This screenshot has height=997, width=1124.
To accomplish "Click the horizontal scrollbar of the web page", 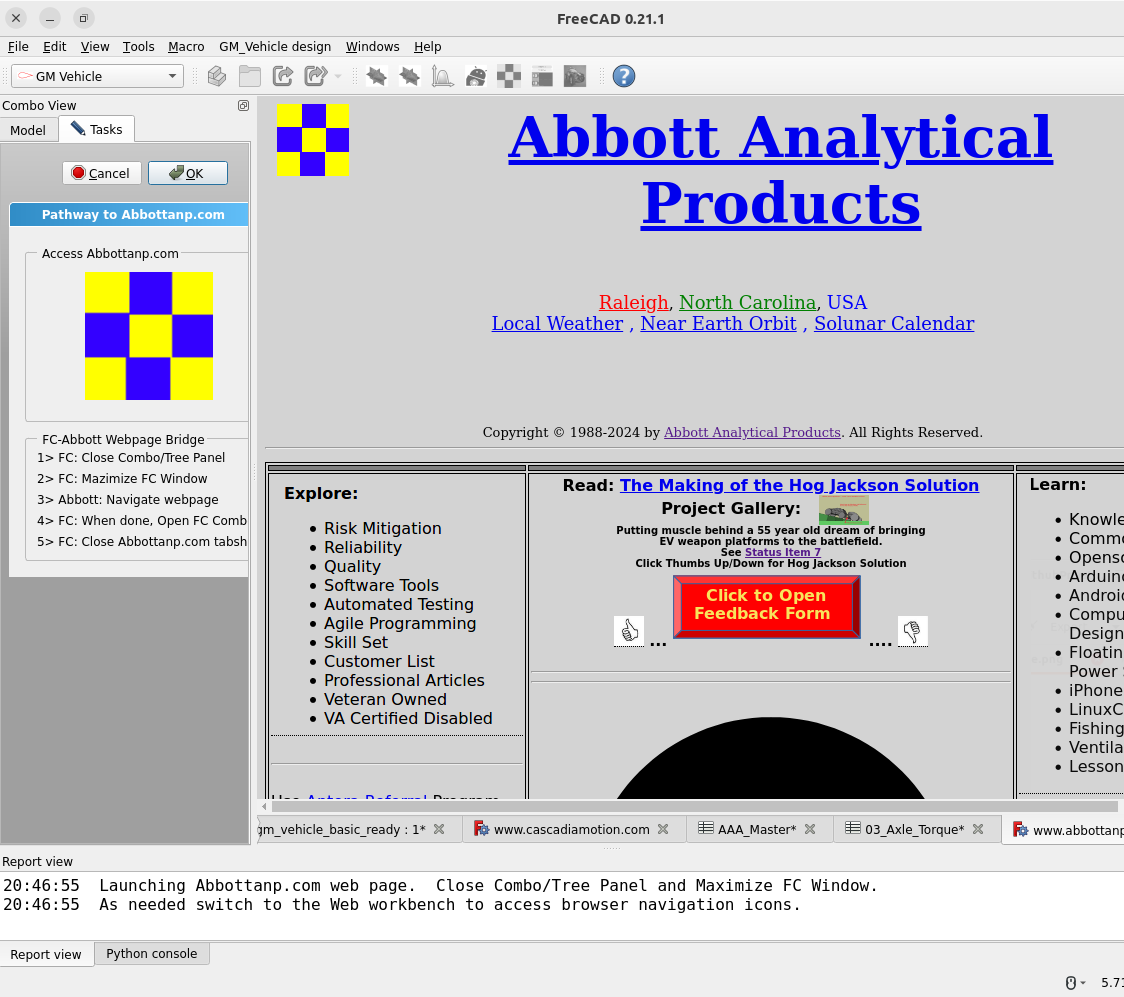I will pos(690,806).
